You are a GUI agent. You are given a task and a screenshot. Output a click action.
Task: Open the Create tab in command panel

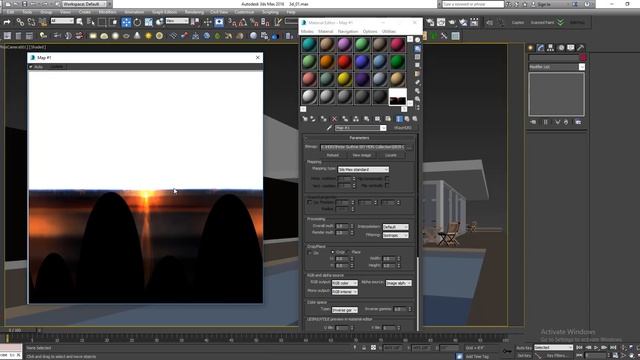(531, 48)
